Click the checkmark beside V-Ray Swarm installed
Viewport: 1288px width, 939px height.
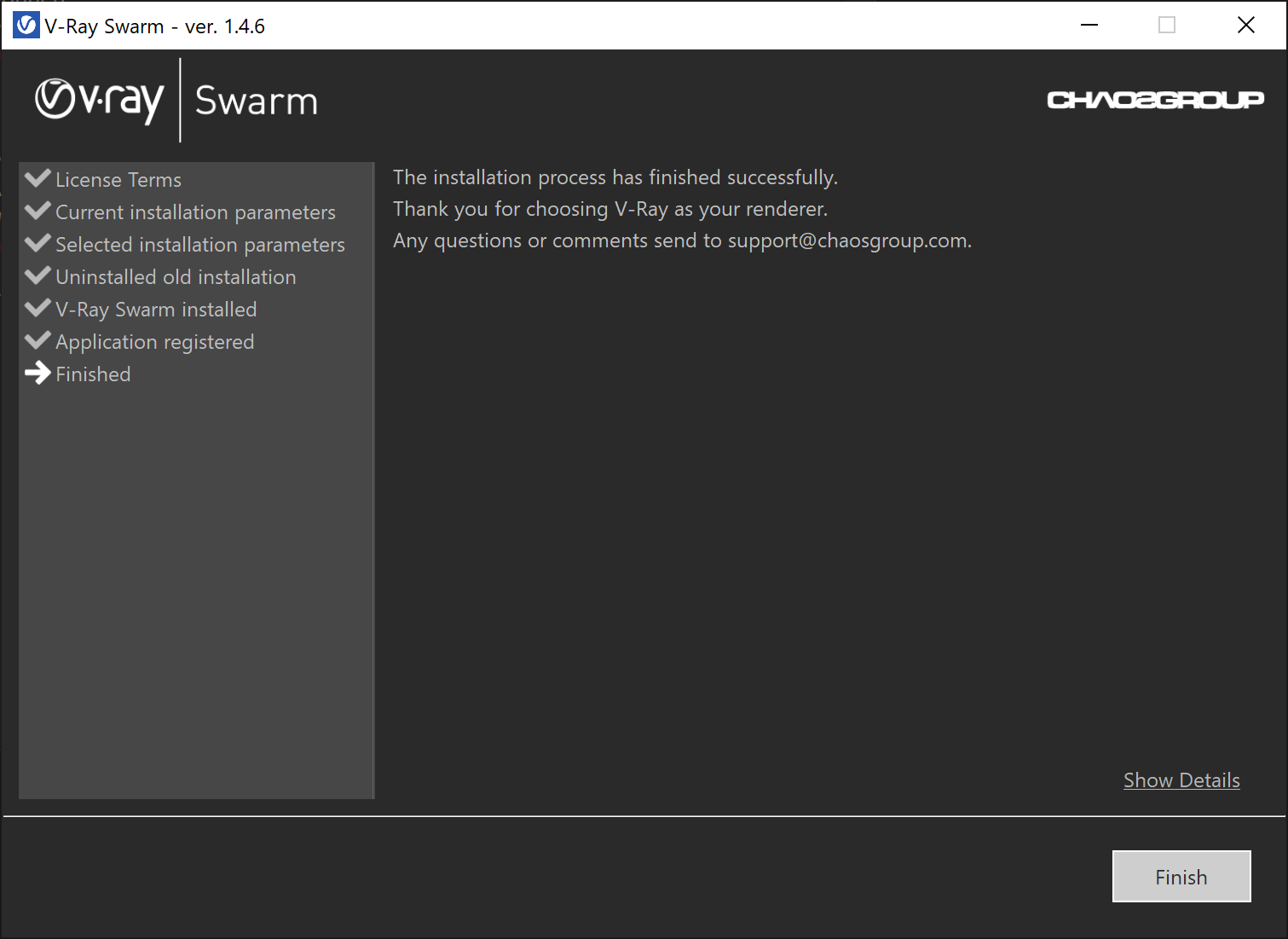38,308
